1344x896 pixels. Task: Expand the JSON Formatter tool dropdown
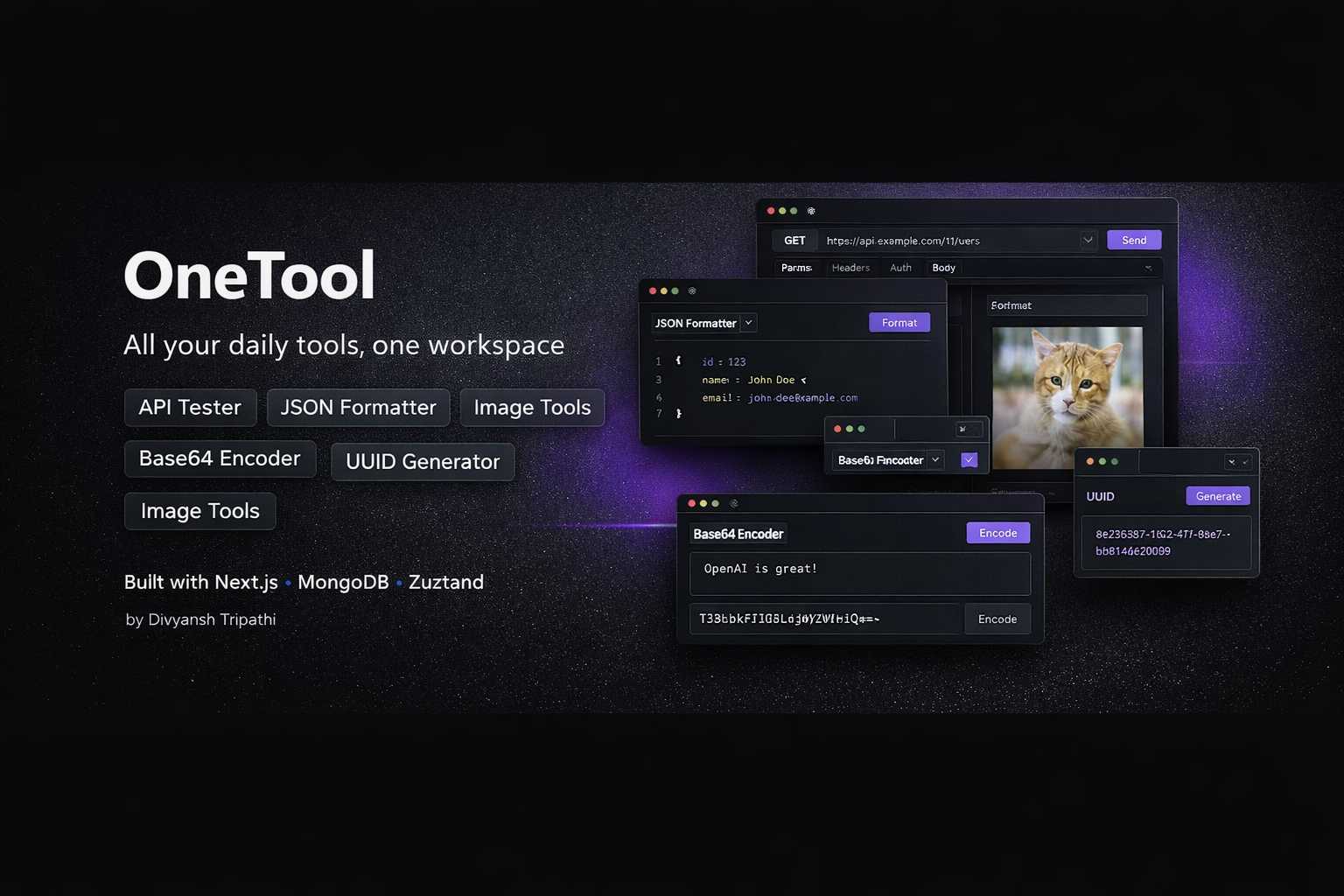point(748,323)
